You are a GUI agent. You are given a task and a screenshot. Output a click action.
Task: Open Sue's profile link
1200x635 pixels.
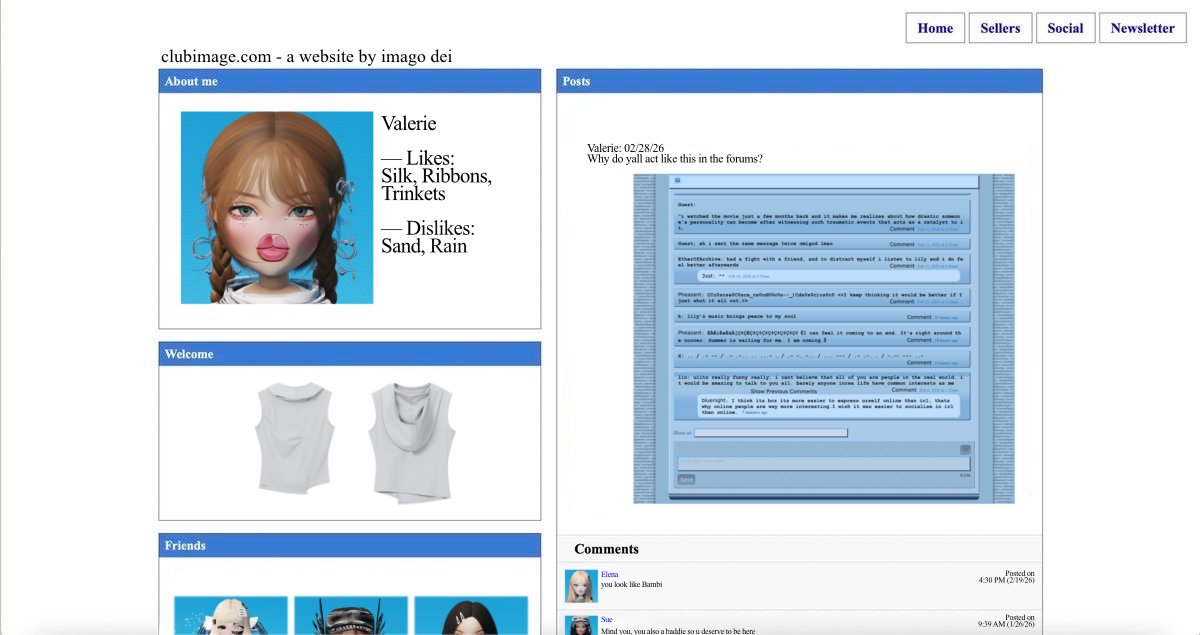point(606,618)
